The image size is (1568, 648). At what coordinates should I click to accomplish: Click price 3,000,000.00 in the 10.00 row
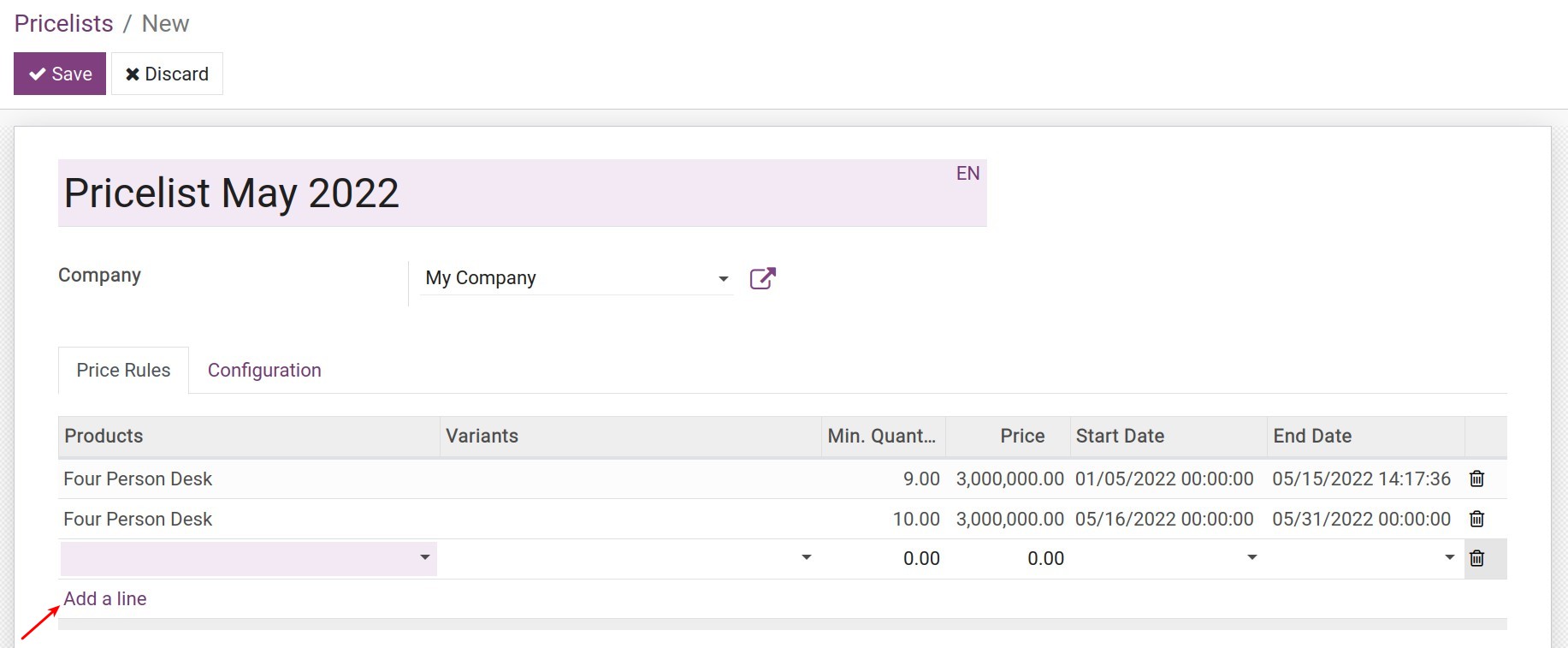(x=1010, y=520)
